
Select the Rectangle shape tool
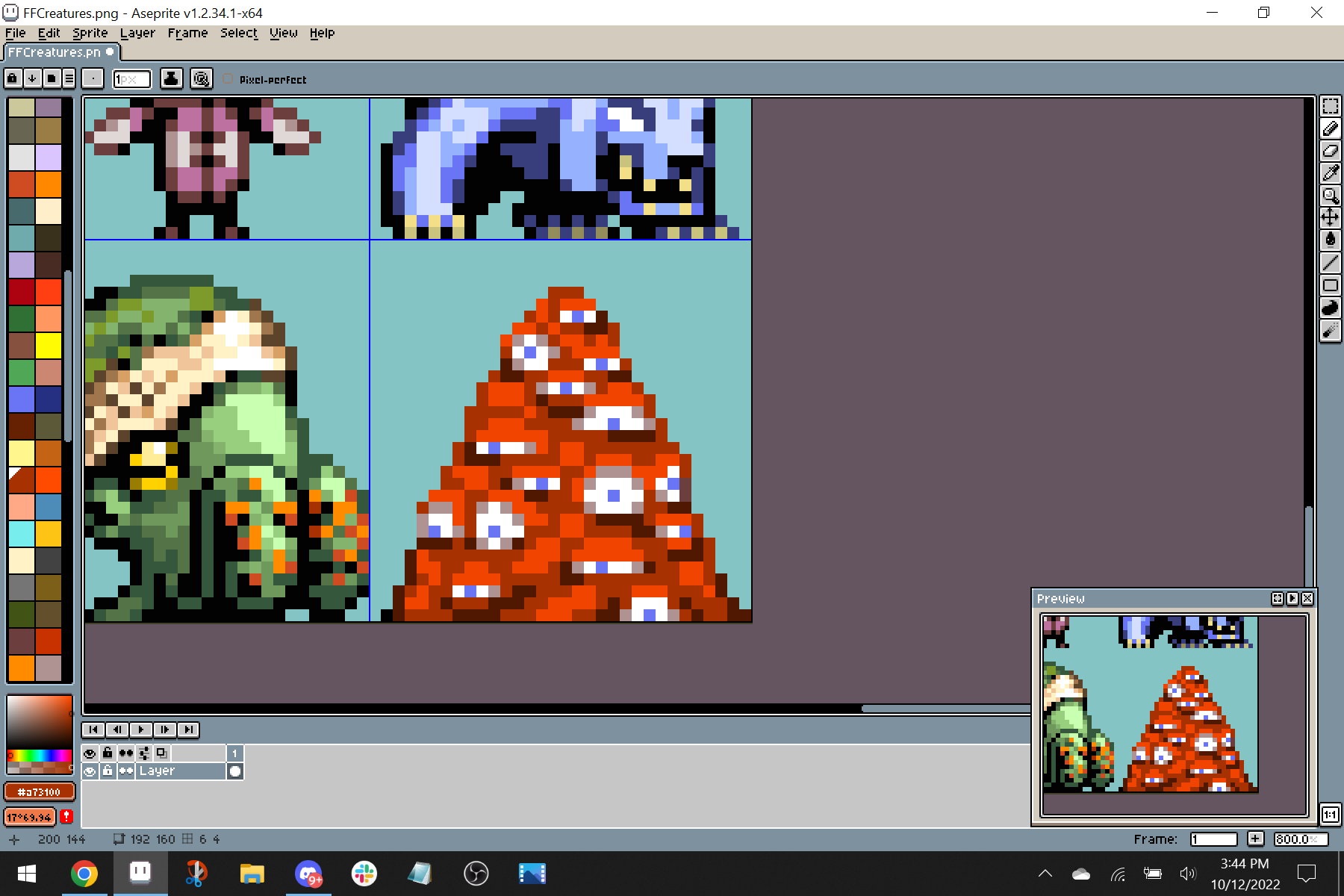(x=1331, y=285)
